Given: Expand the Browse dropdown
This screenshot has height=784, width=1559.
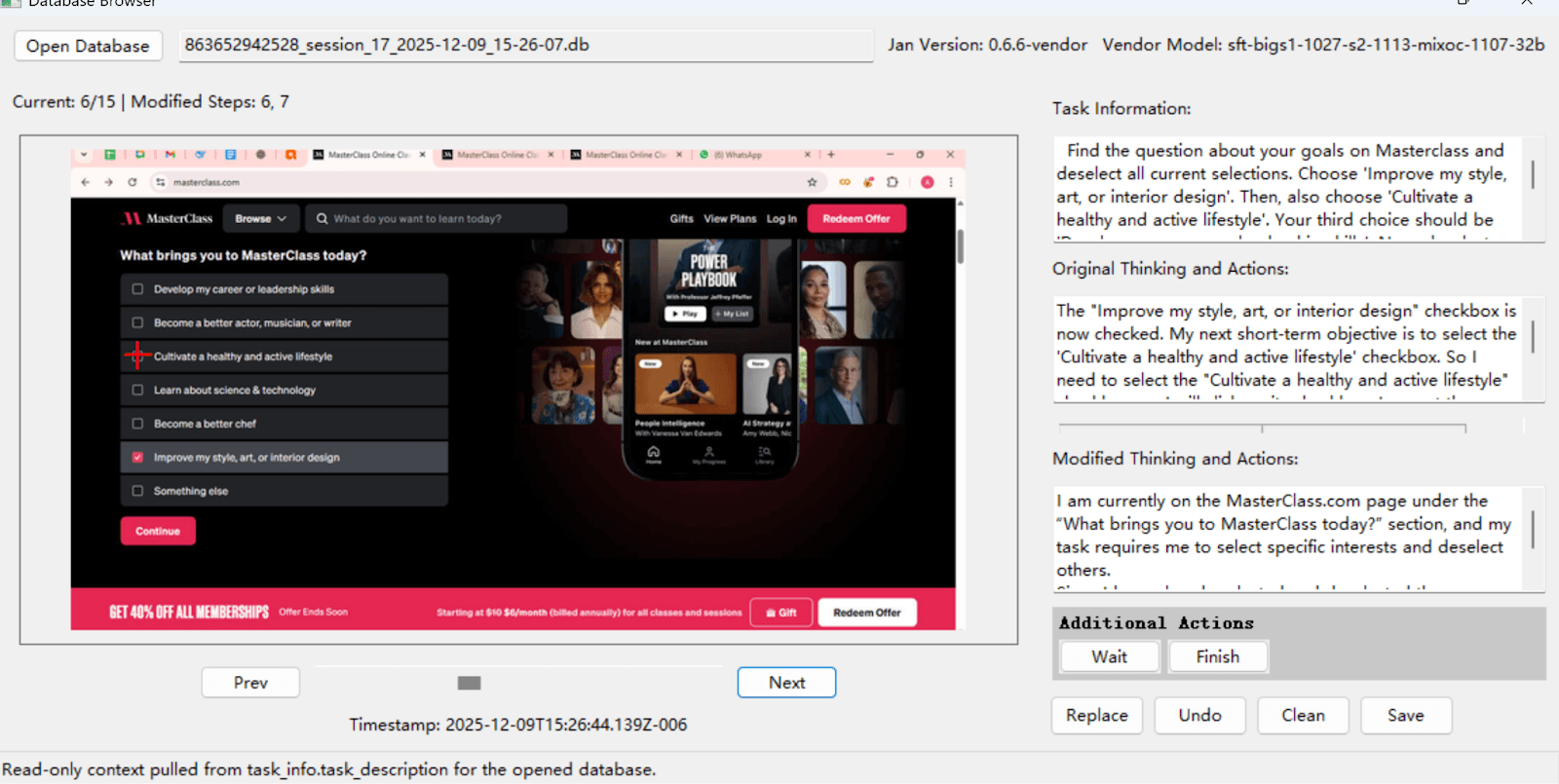Looking at the screenshot, I should point(260,219).
